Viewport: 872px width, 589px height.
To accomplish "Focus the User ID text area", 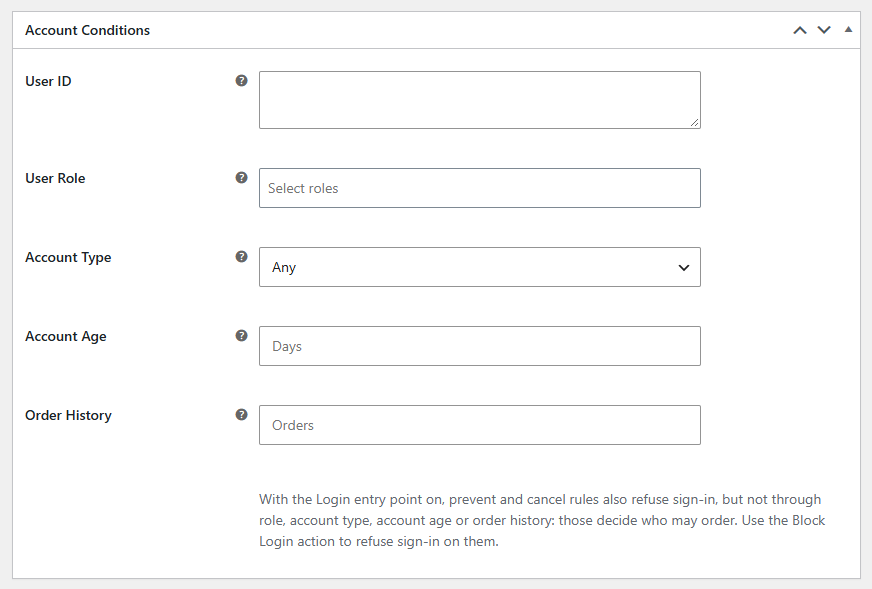I will tap(479, 100).
